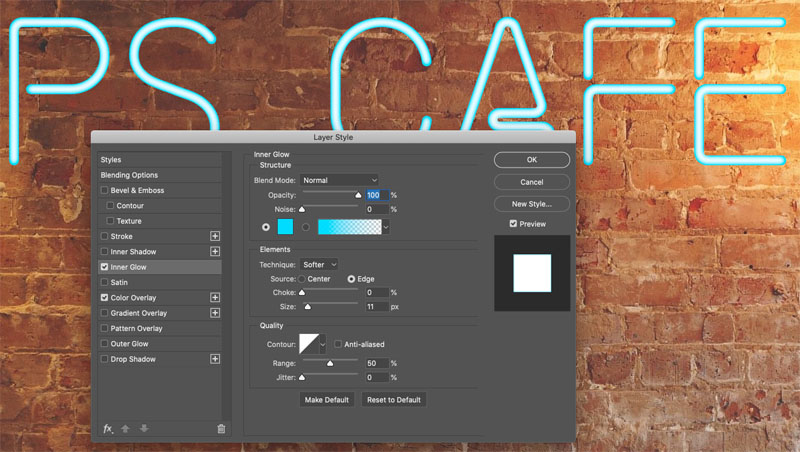The height and width of the screenshot is (452, 800).
Task: Open the Contour picker dropdown arrow
Action: click(x=322, y=344)
